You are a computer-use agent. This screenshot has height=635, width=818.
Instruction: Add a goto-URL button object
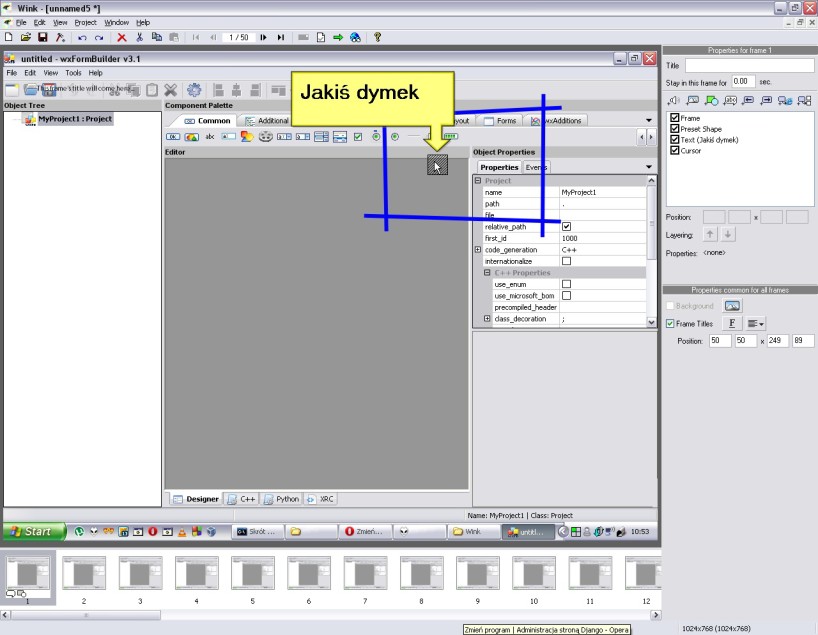[785, 100]
